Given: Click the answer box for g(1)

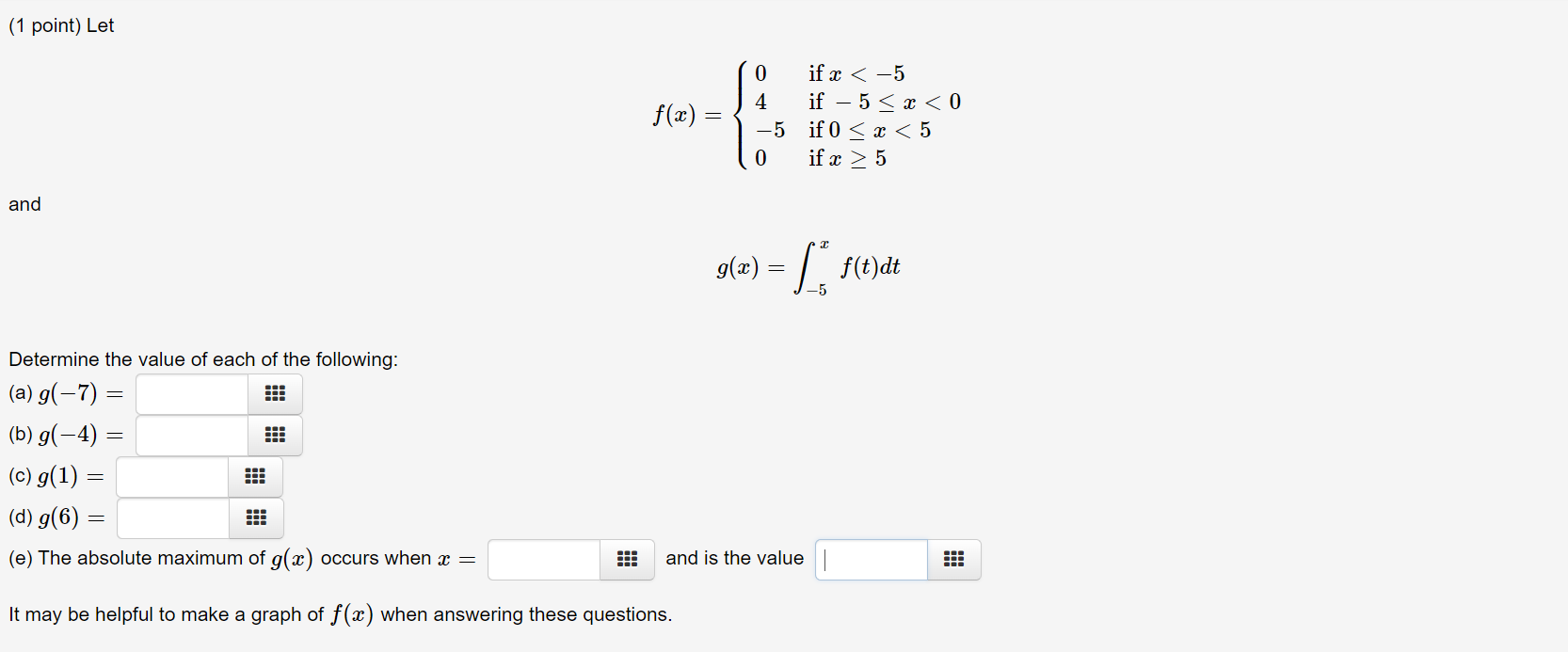Looking at the screenshot, I should 171,477.
